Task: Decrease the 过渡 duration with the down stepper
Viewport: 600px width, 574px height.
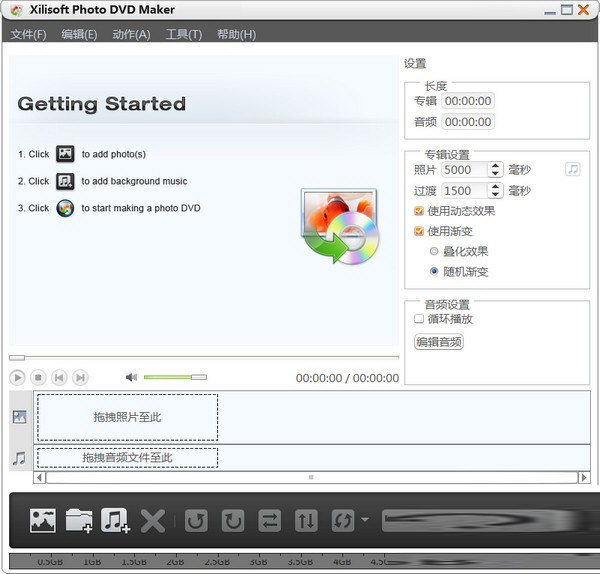Action: 495,194
